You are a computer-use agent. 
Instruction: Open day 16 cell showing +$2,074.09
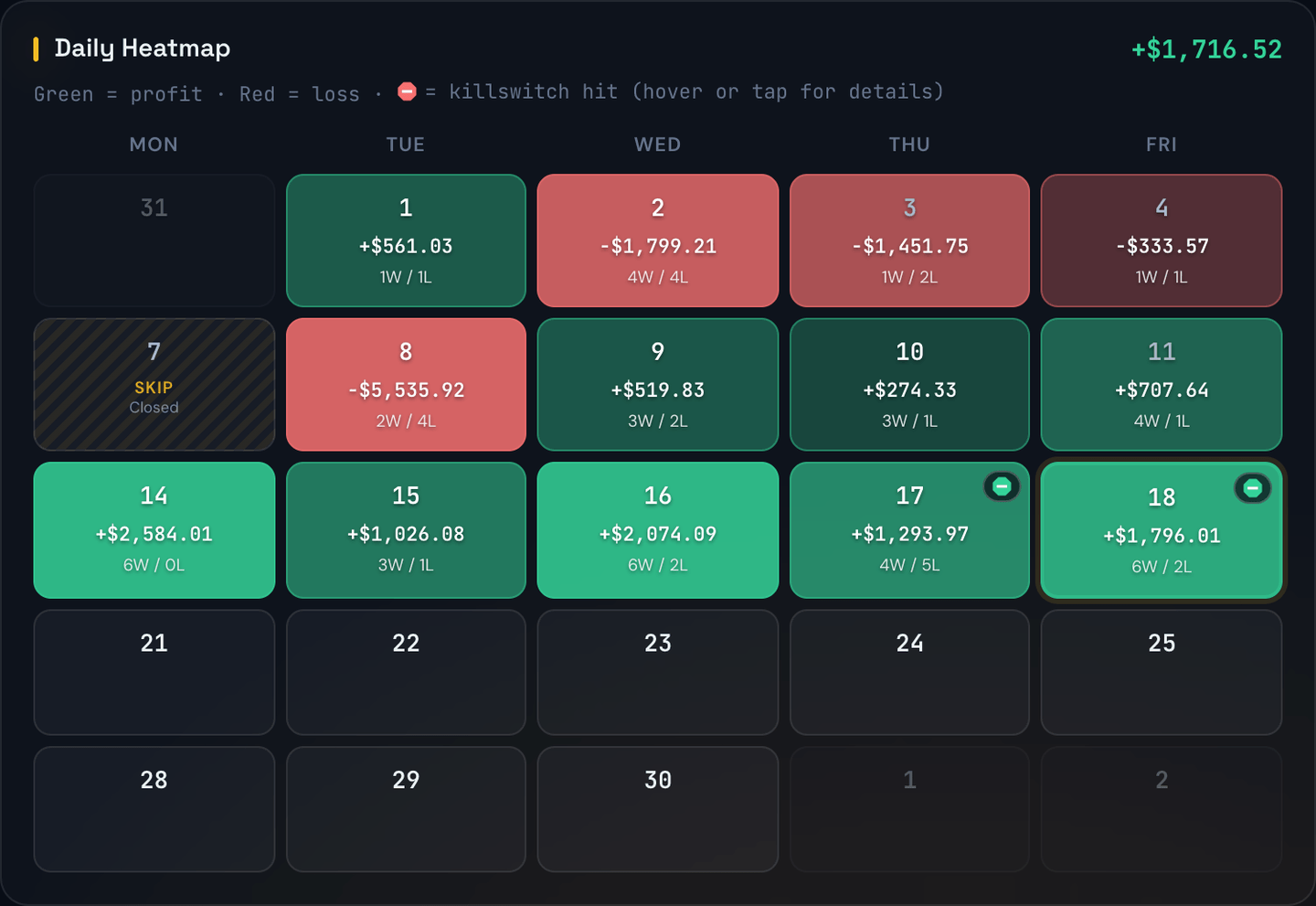pos(658,530)
